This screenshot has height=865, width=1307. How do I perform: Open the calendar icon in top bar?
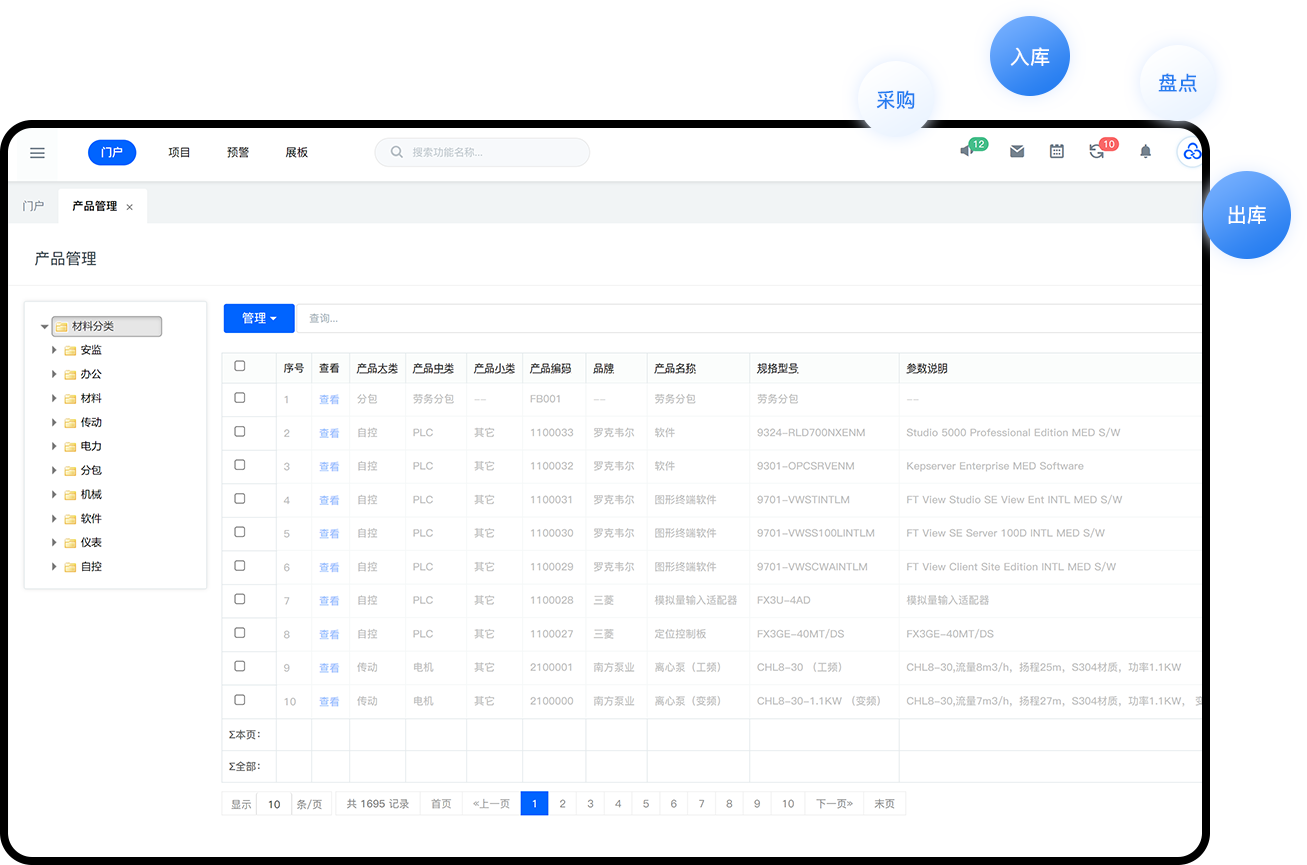1057,152
